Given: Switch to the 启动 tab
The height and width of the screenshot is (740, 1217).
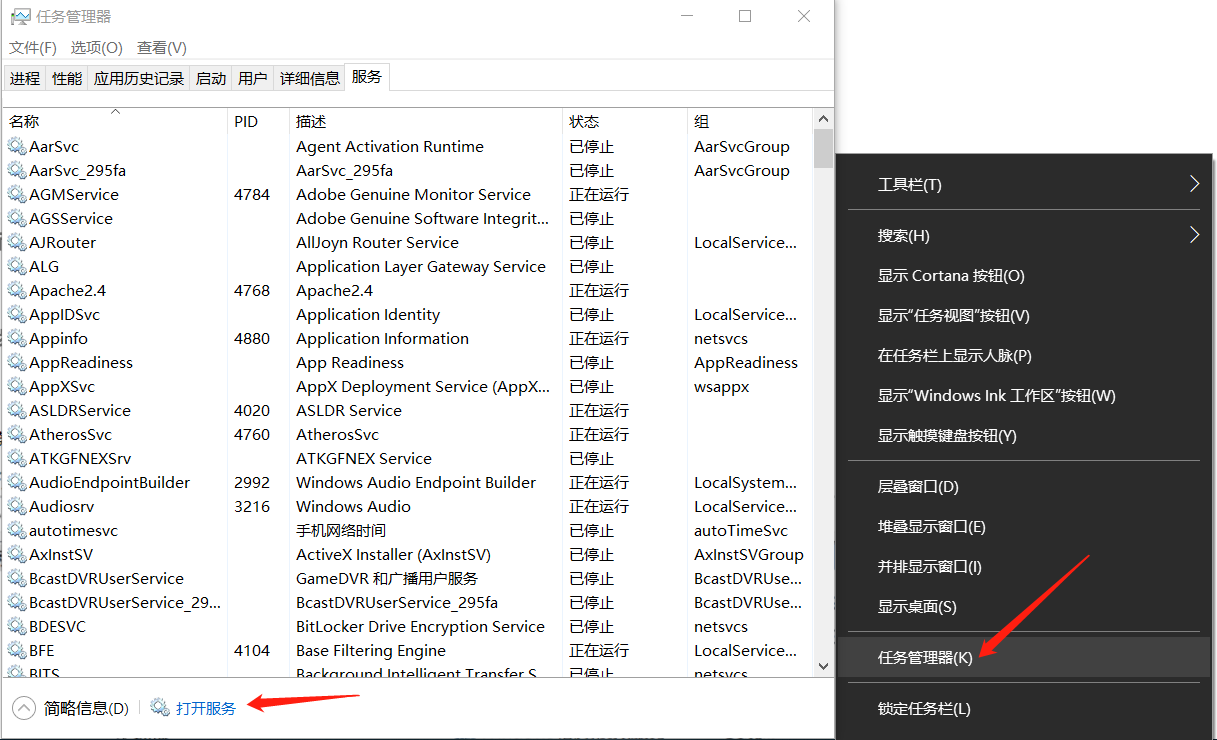Looking at the screenshot, I should pyautogui.click(x=211, y=78).
